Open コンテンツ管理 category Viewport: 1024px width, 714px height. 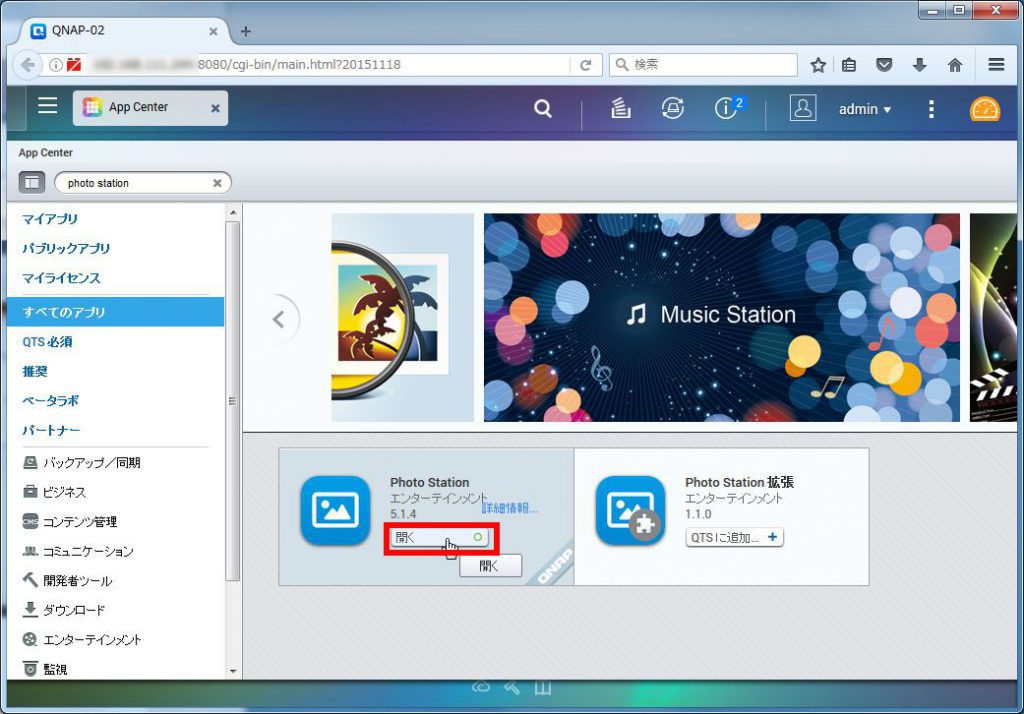[70, 521]
